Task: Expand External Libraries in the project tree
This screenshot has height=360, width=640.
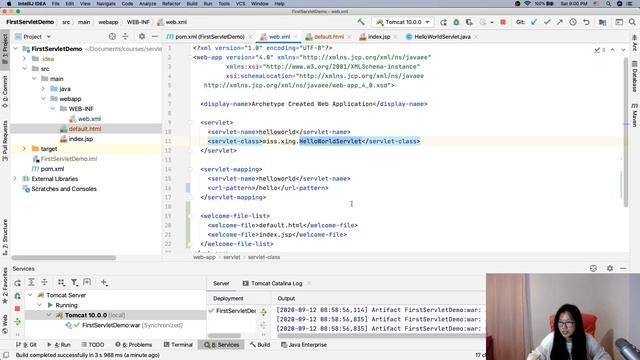Action: 15,179
